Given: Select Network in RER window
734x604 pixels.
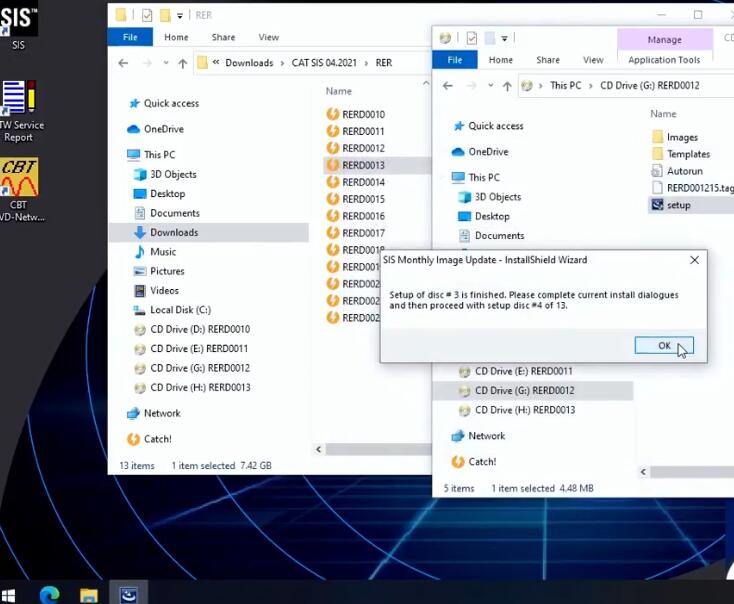Looking at the screenshot, I should [x=162, y=413].
